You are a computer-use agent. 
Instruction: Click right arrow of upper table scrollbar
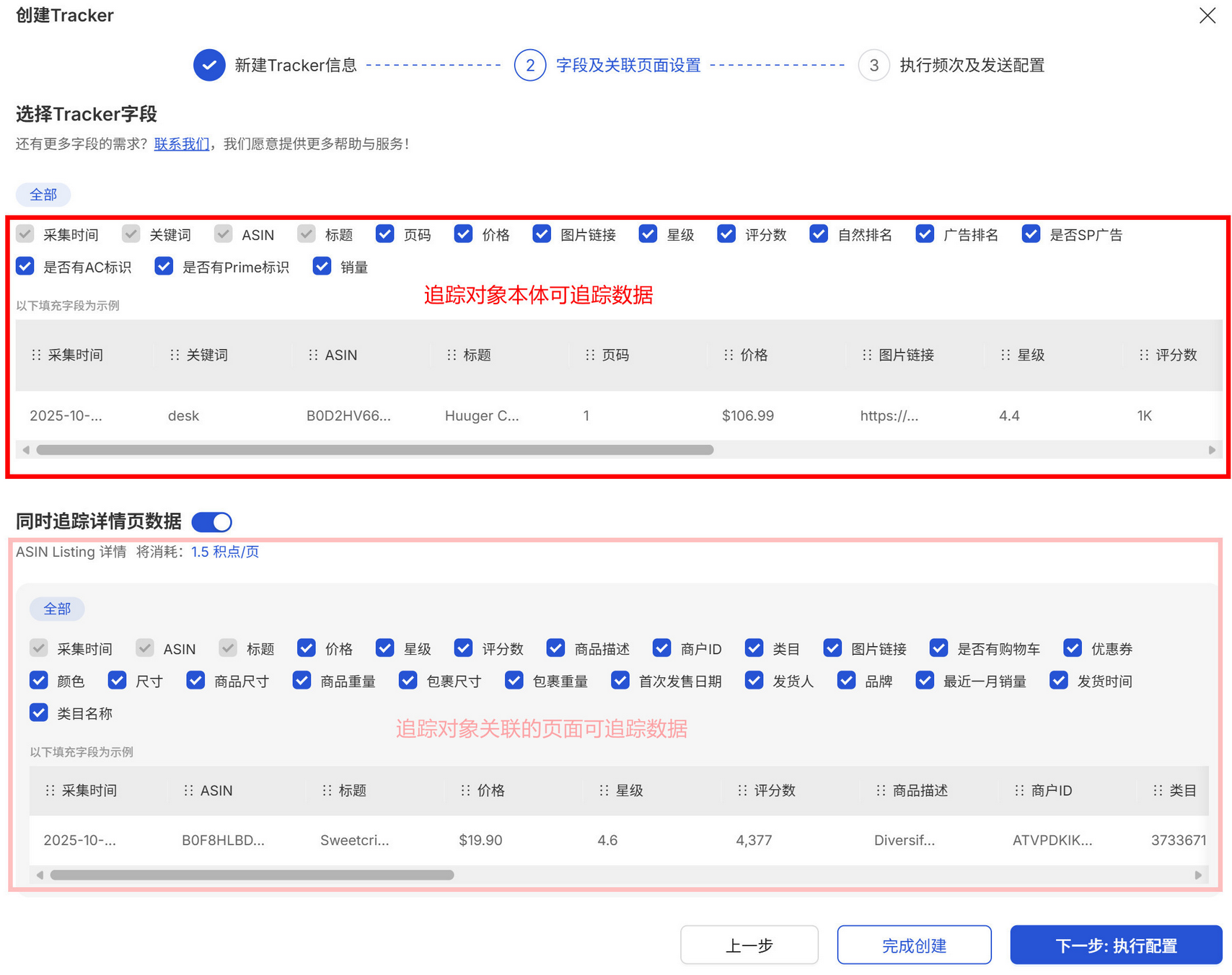click(1212, 450)
